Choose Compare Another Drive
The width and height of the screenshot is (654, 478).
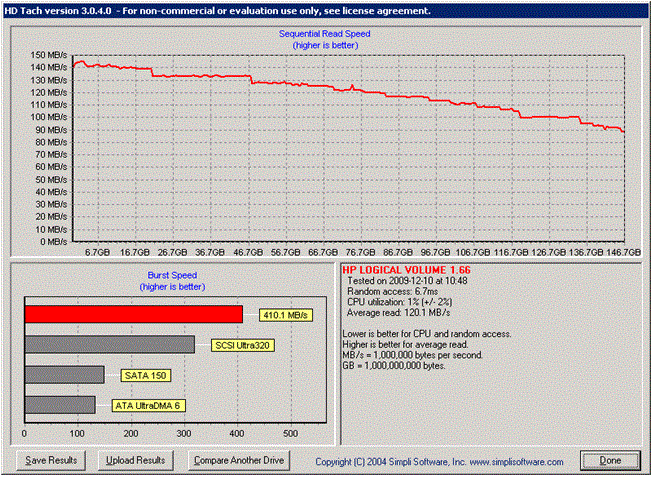click(239, 460)
